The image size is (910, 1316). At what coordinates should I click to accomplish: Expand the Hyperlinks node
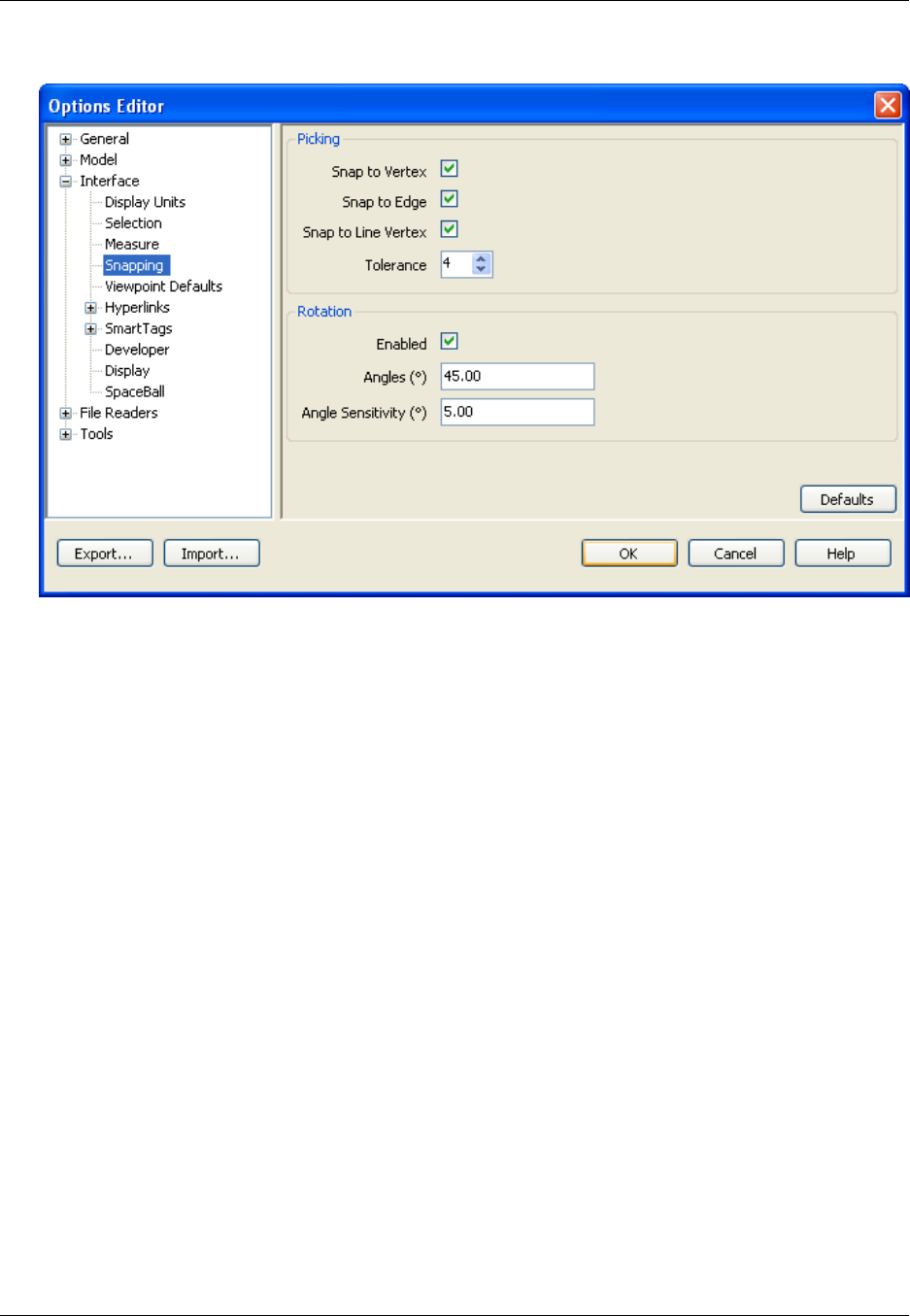coord(91,308)
